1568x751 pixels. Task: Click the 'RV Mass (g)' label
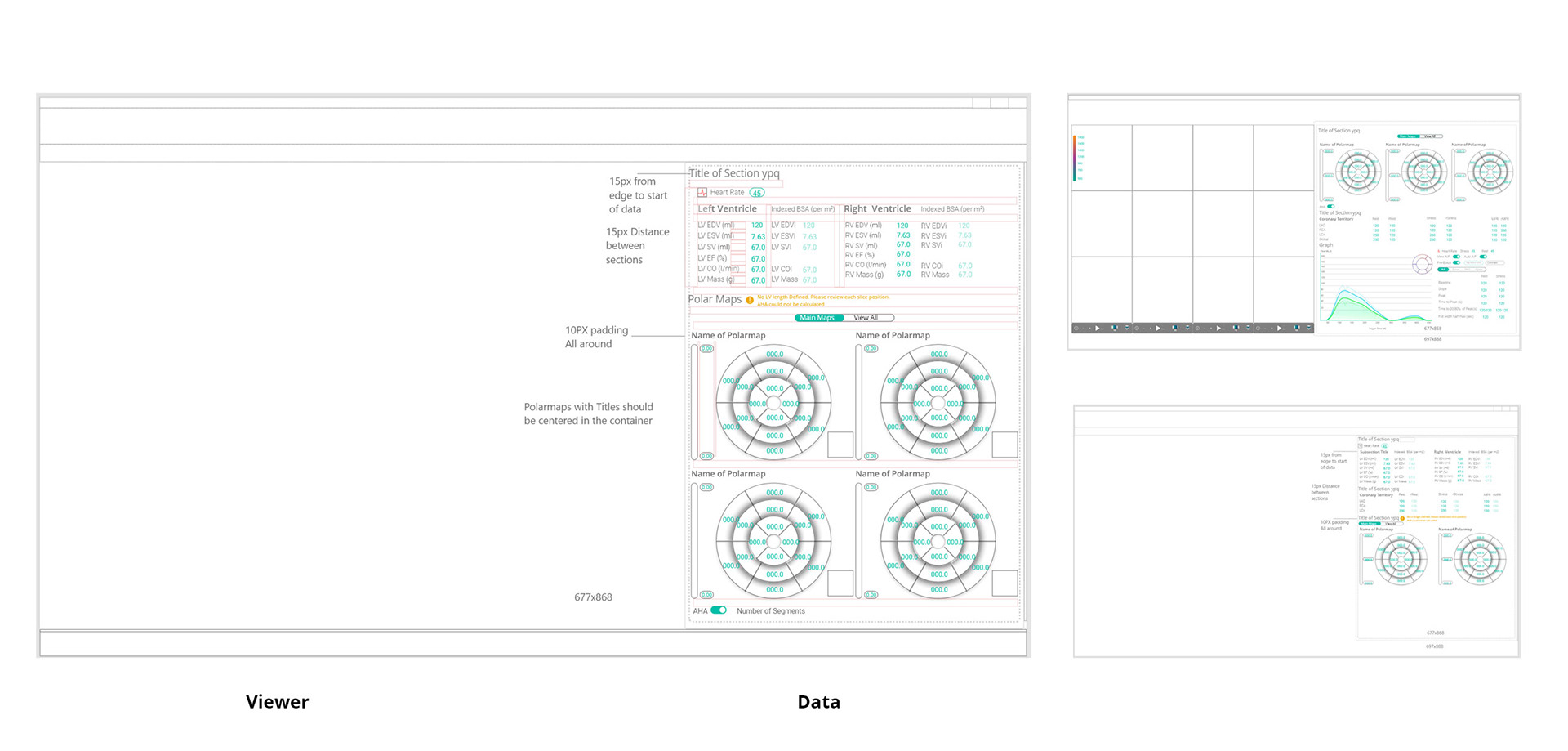tap(864, 275)
